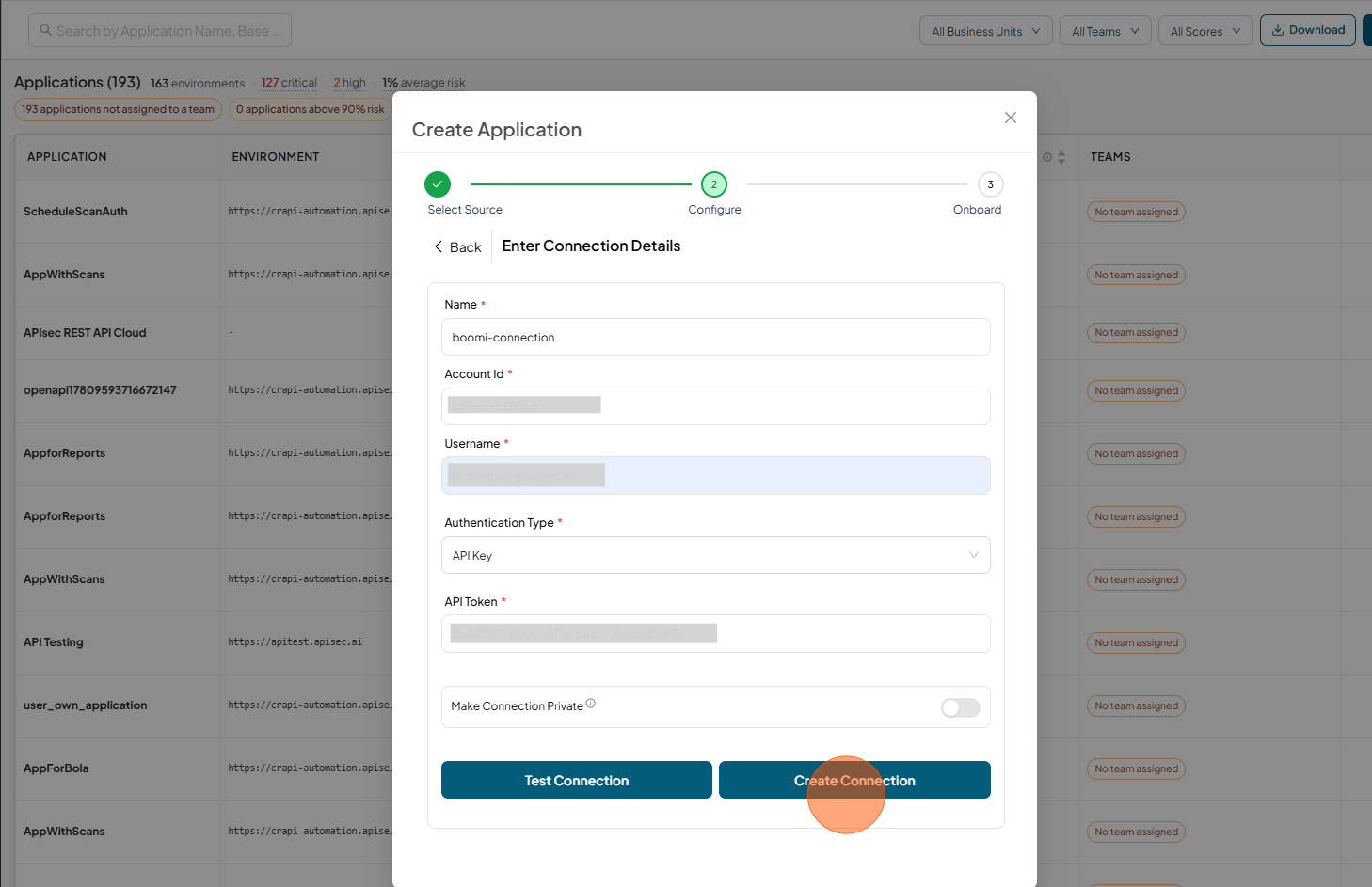The width and height of the screenshot is (1372, 887).
Task: Click the Name input field
Action: coord(715,337)
